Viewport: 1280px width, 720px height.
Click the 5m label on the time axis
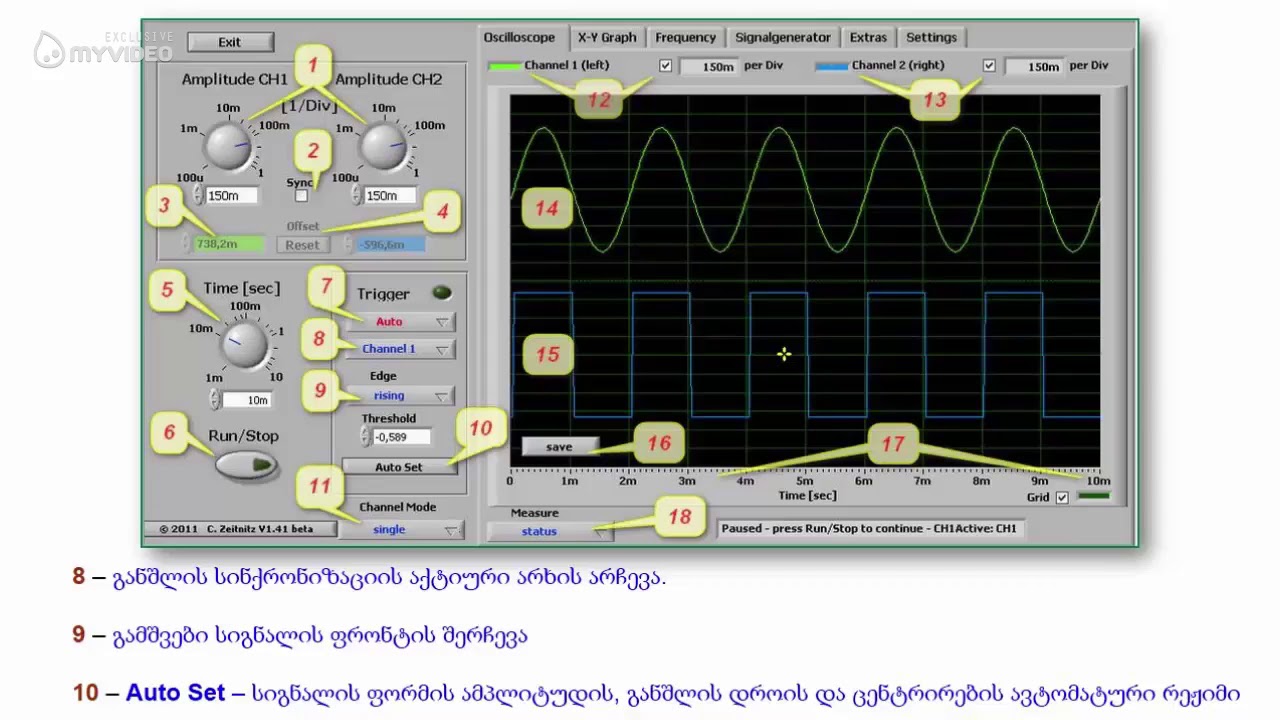click(804, 481)
